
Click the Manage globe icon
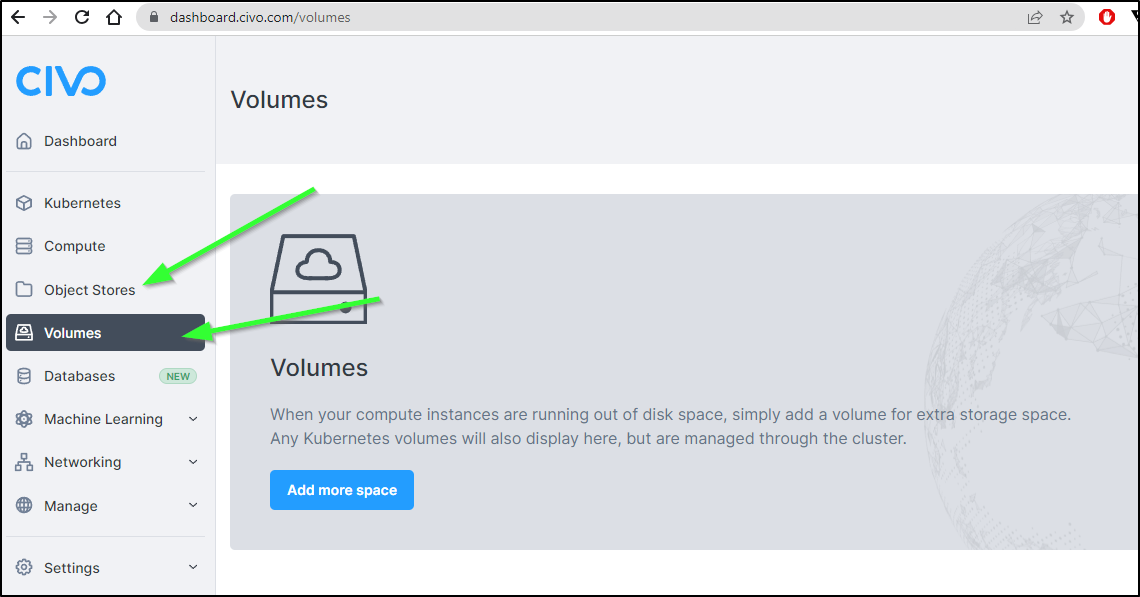[24, 505]
